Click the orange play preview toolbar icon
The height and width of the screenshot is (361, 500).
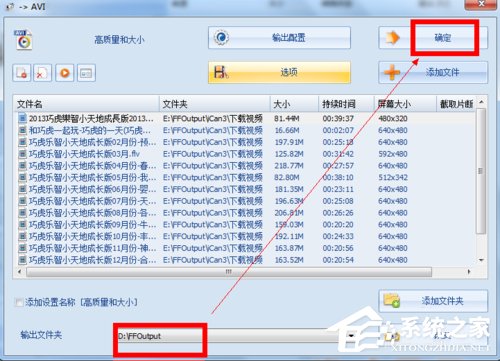pos(65,73)
